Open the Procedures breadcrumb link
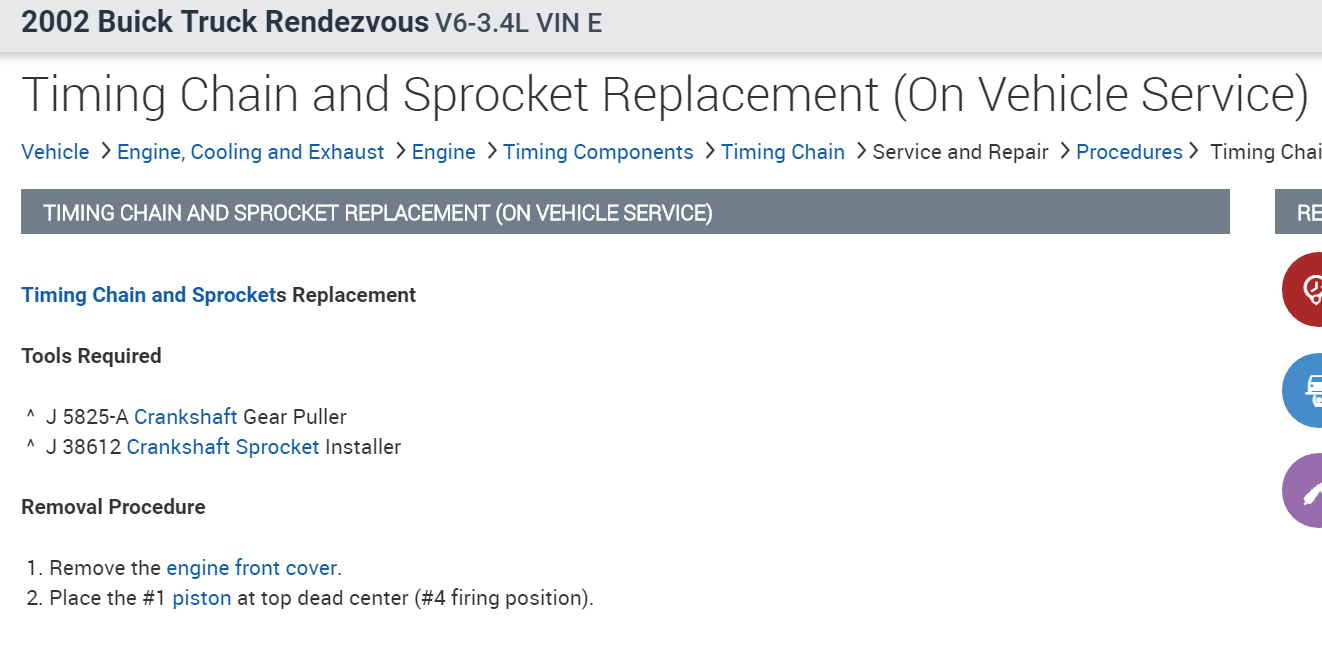 (1129, 152)
